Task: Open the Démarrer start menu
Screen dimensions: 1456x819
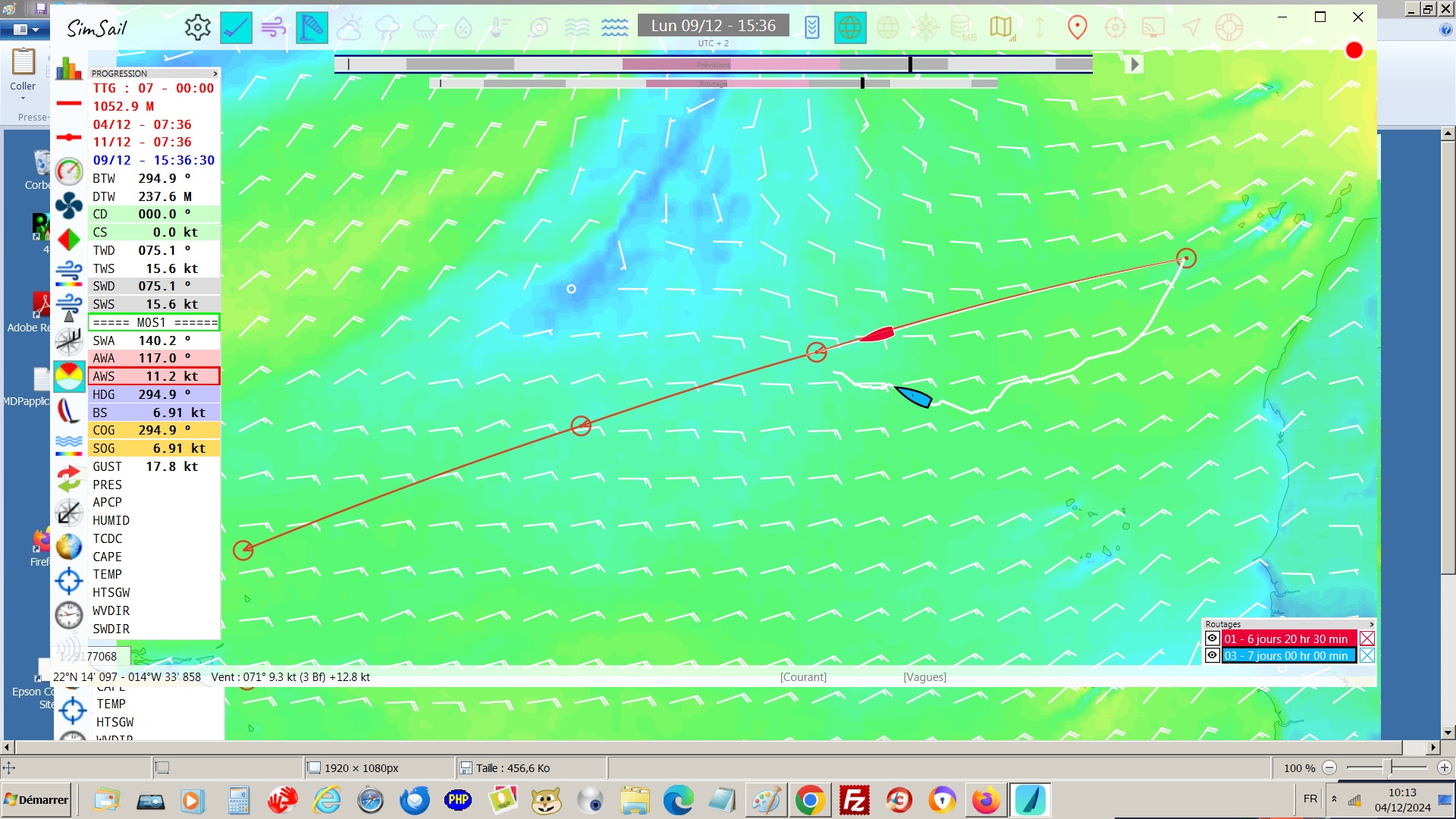Action: 36,800
